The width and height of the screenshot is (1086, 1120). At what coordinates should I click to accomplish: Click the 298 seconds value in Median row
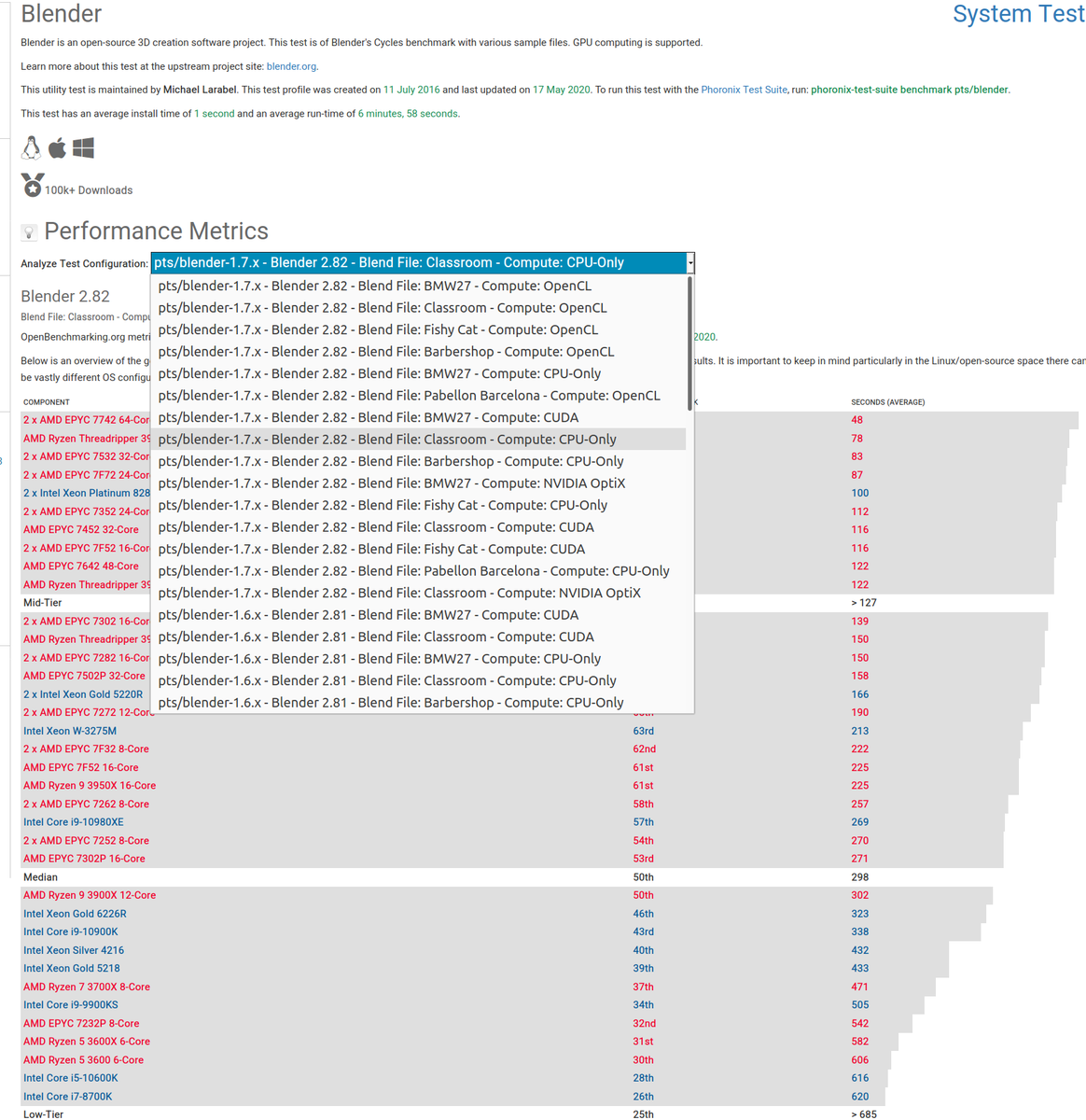[x=860, y=877]
